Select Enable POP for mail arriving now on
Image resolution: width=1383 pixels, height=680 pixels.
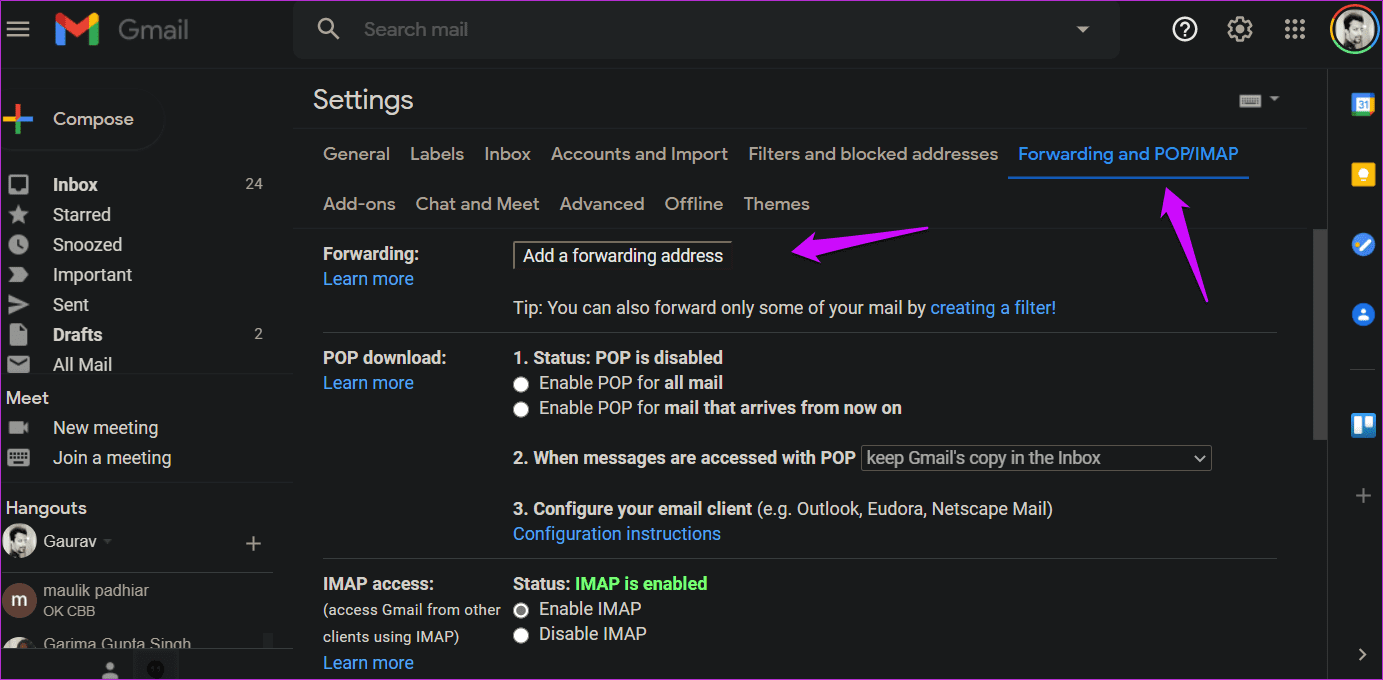click(520, 409)
